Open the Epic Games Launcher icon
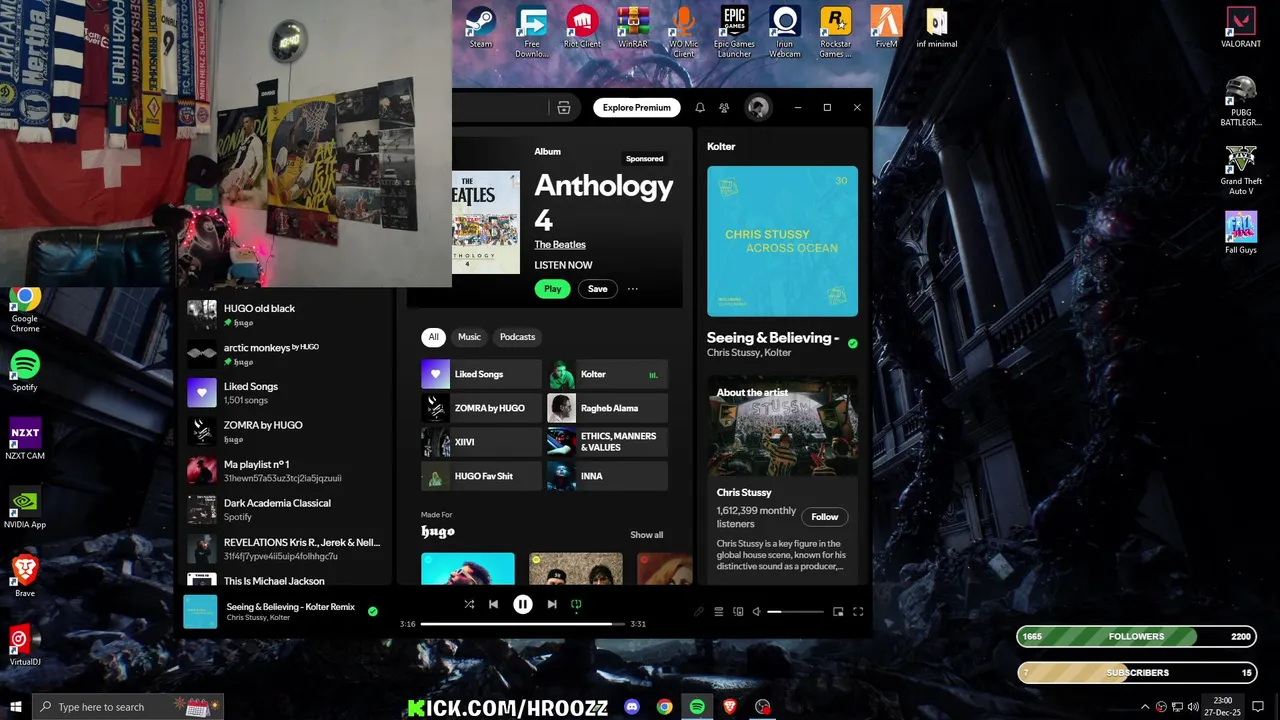The height and width of the screenshot is (720, 1280). point(734,32)
